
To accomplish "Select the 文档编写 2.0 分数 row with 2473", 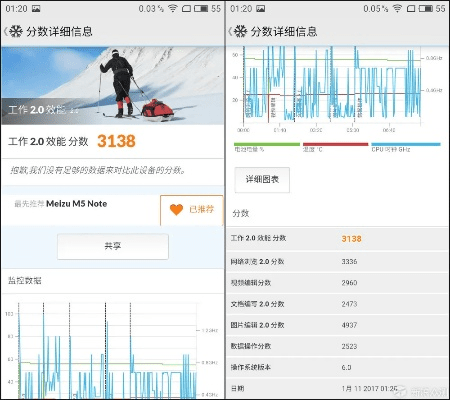I will point(337,304).
